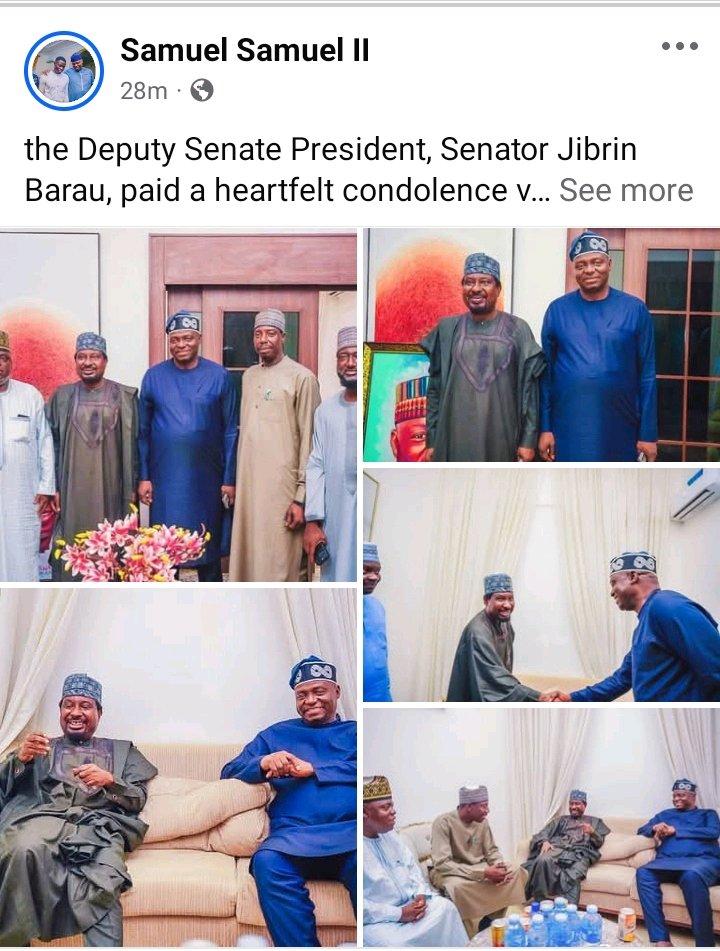Tap the blue story ring around the avatar
The width and height of the screenshot is (720, 951).
(x=64, y=71)
